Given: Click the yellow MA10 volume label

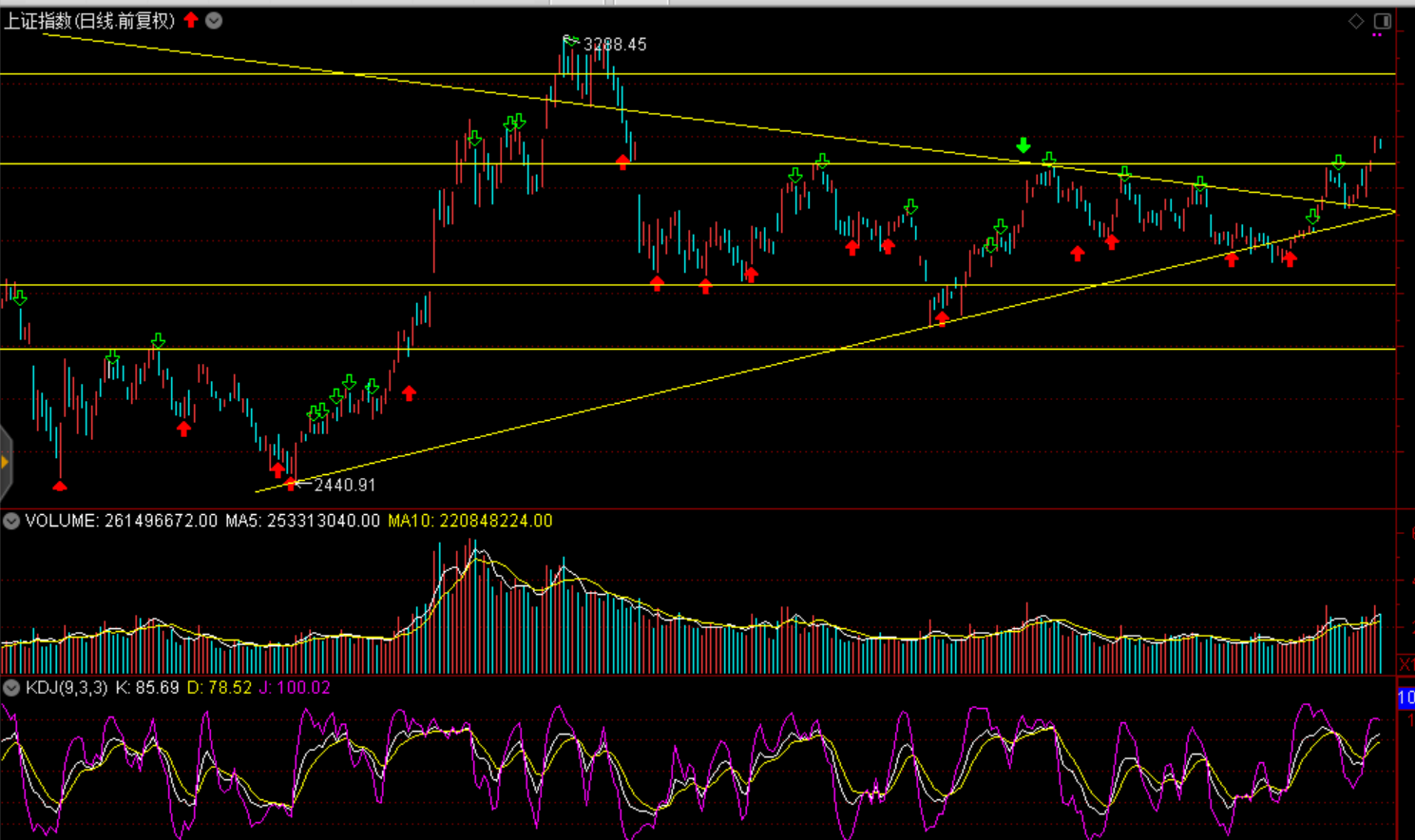Looking at the screenshot, I should click(469, 521).
